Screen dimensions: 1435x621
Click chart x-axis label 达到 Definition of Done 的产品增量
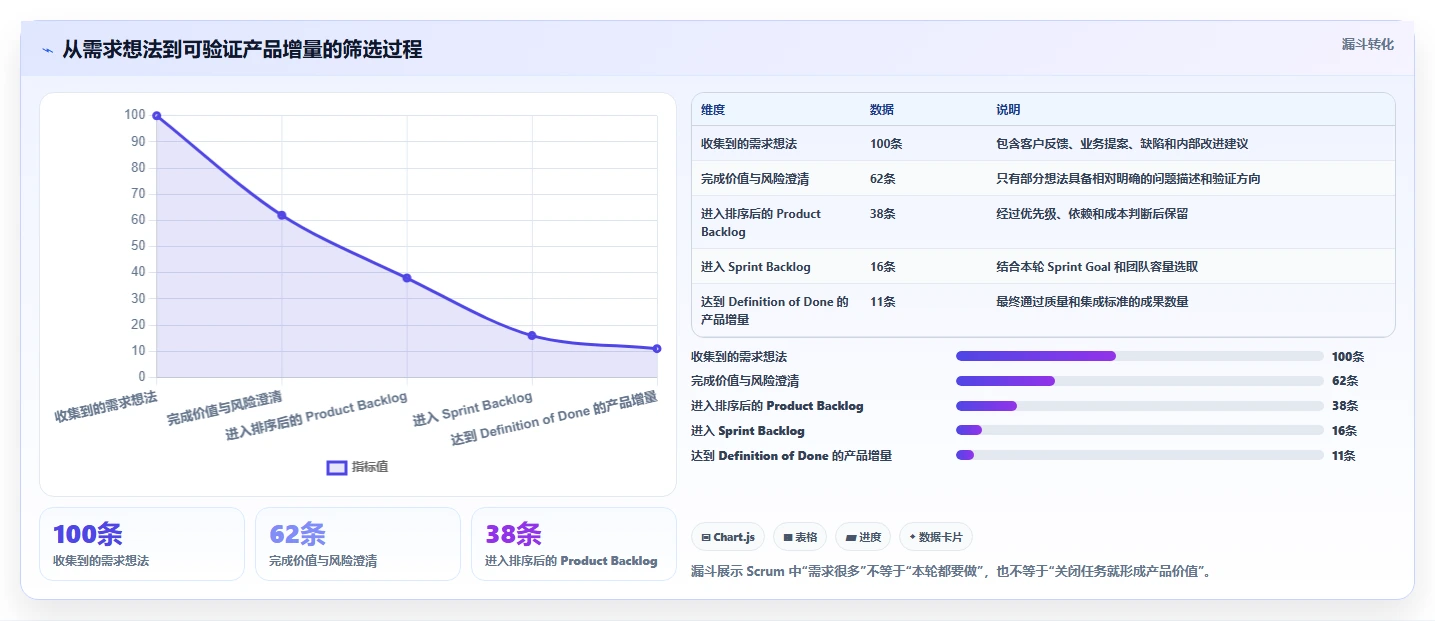[555, 418]
